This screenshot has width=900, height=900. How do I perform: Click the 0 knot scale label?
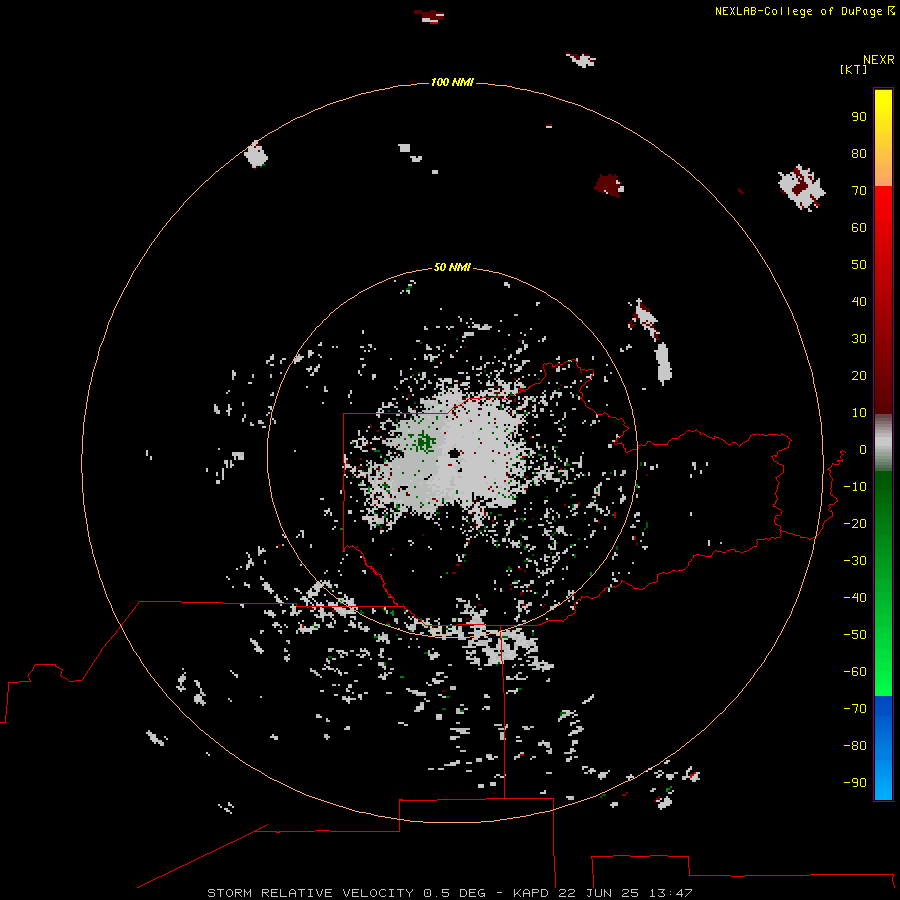[863, 449]
